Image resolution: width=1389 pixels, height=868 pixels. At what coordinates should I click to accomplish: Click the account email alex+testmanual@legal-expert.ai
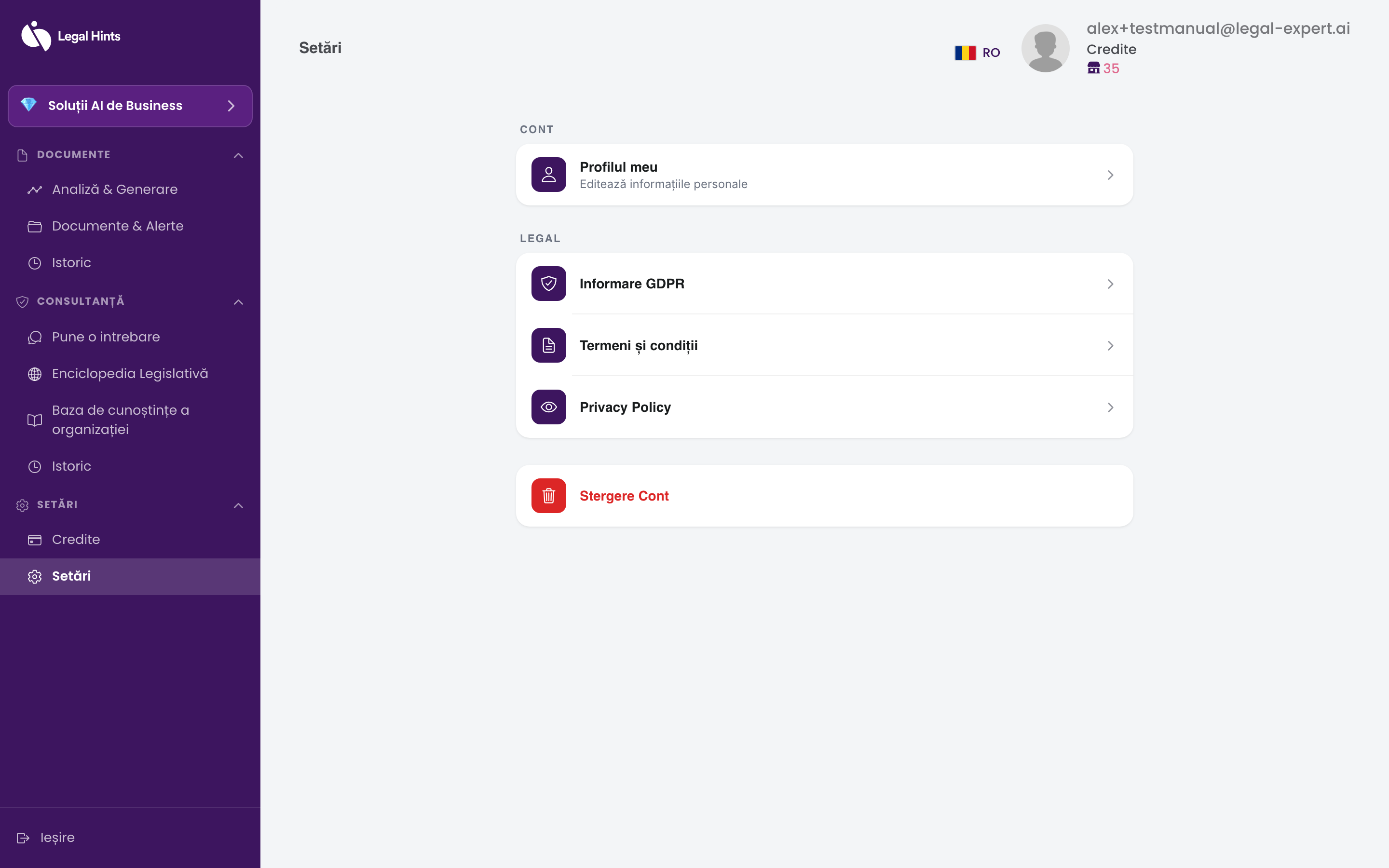[1218, 28]
